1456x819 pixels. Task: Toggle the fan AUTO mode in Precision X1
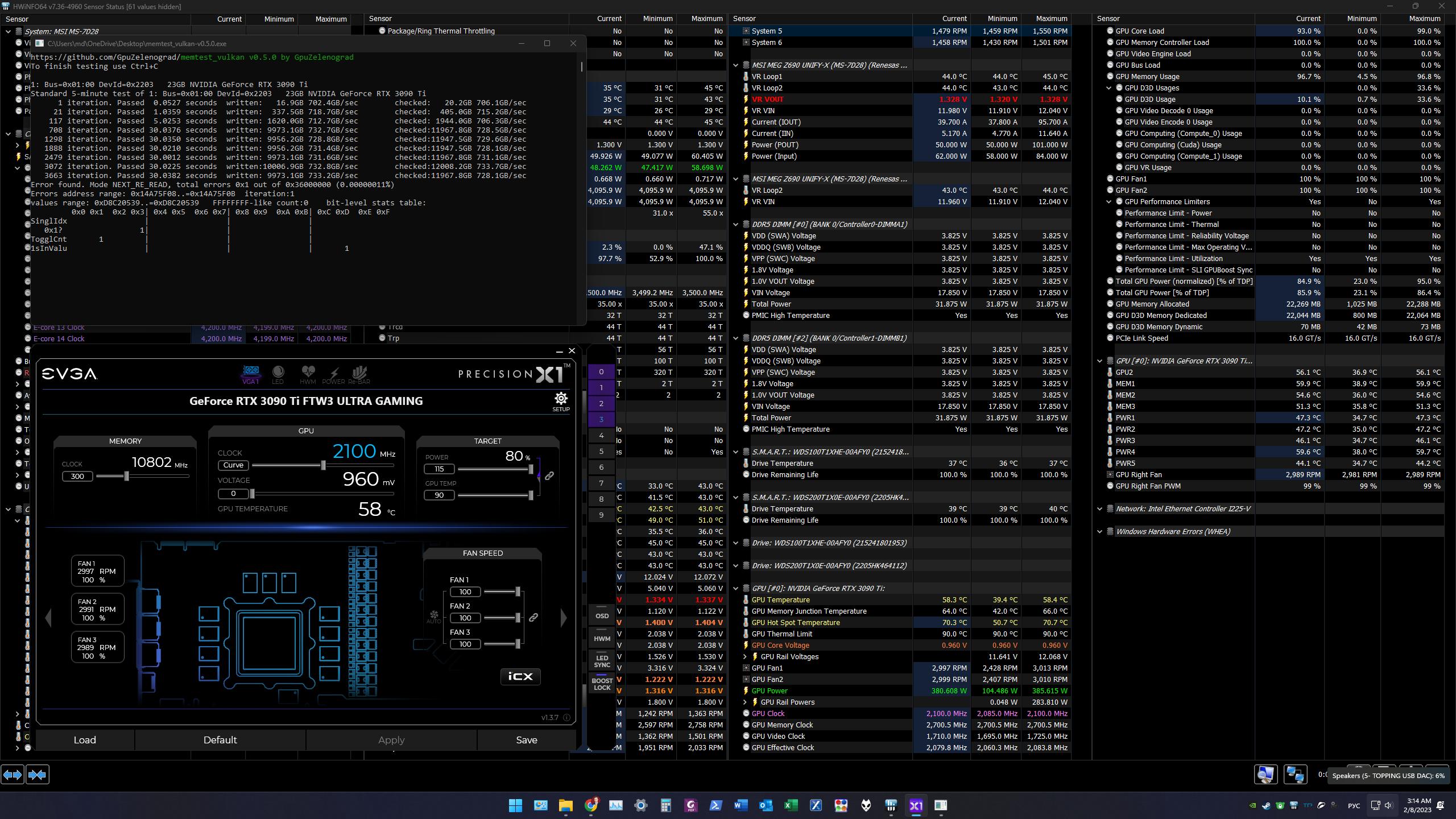pos(434,617)
